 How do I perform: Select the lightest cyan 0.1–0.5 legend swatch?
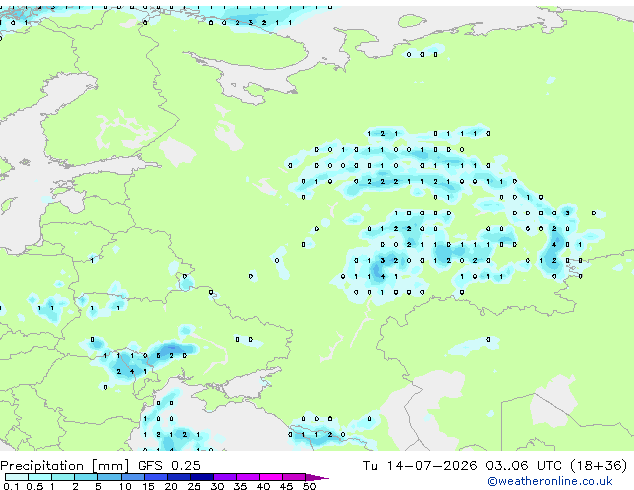[x=17, y=477]
